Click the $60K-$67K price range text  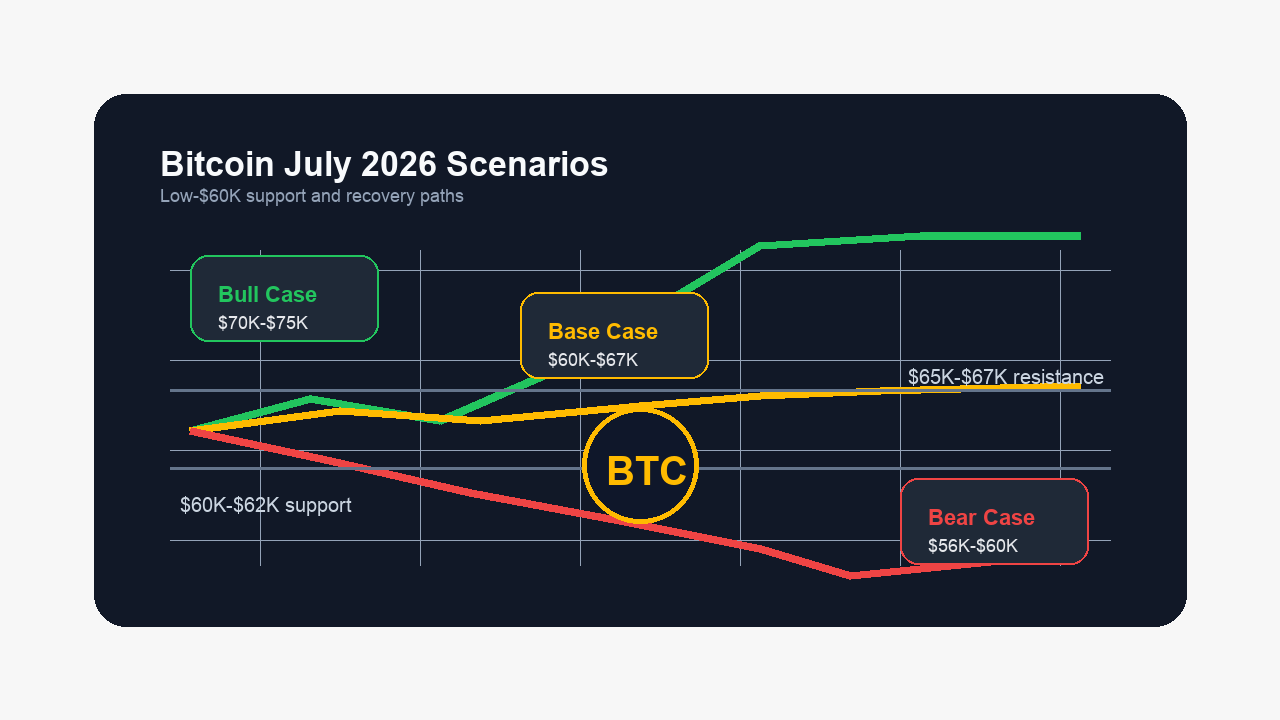tap(593, 360)
